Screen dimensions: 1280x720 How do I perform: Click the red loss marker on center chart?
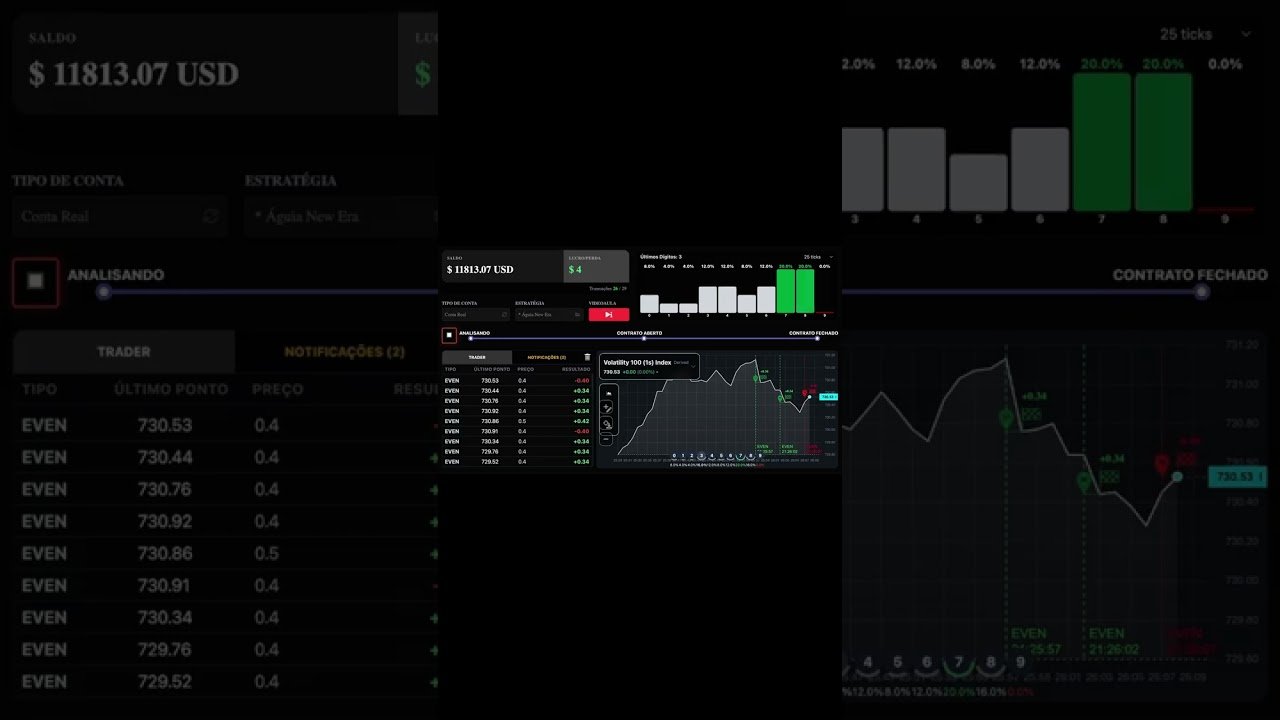click(x=804, y=392)
